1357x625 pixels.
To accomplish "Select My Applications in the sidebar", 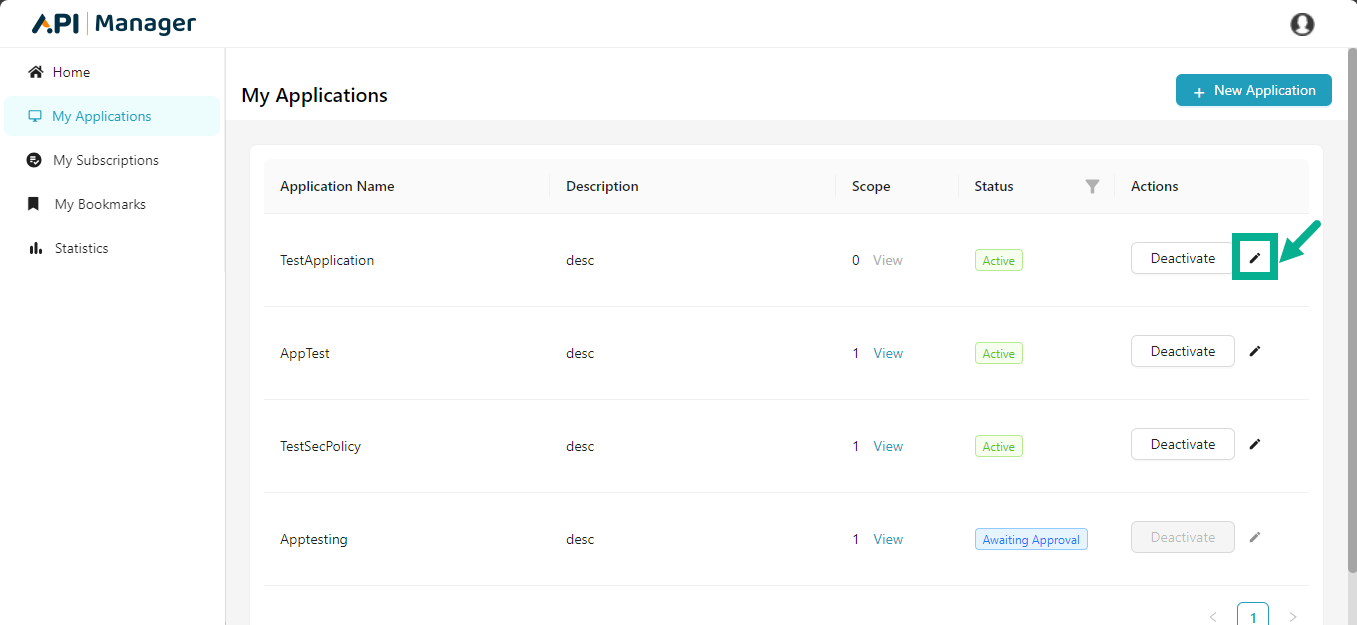I will tap(101, 116).
